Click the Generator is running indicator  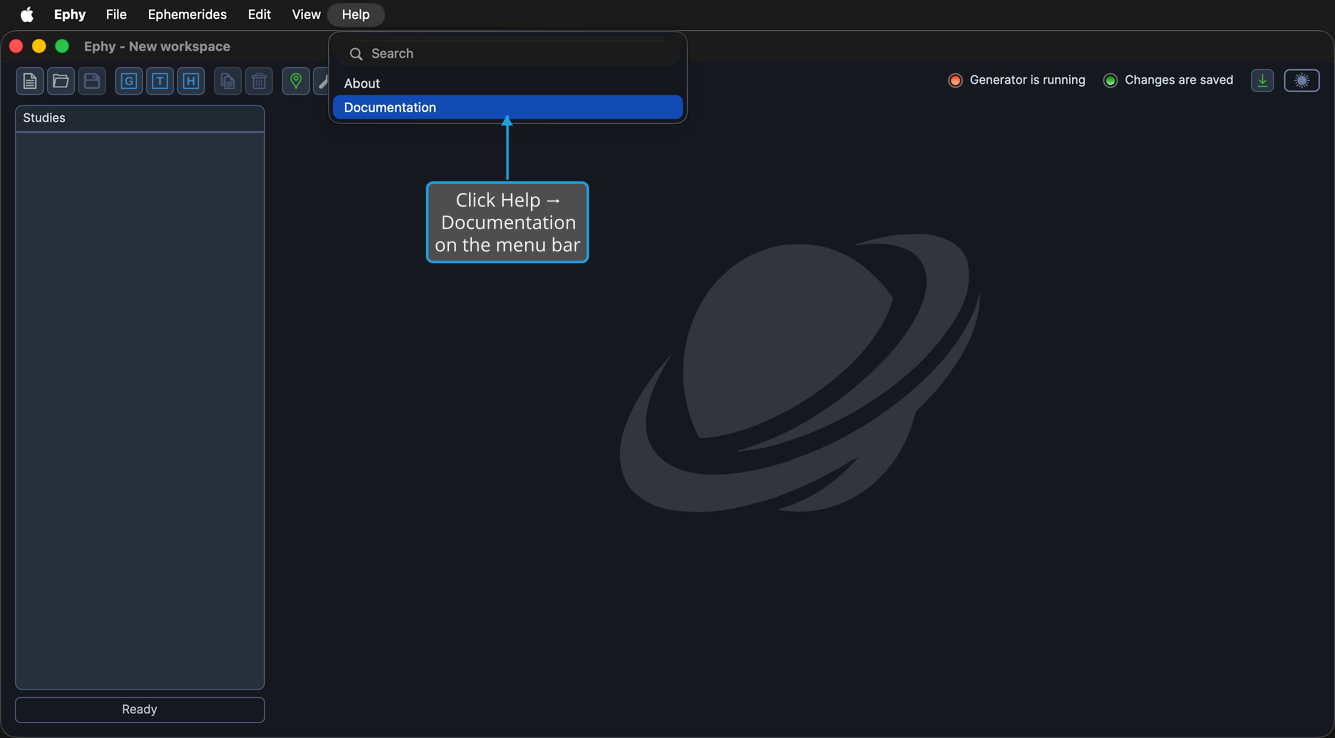click(x=1017, y=80)
